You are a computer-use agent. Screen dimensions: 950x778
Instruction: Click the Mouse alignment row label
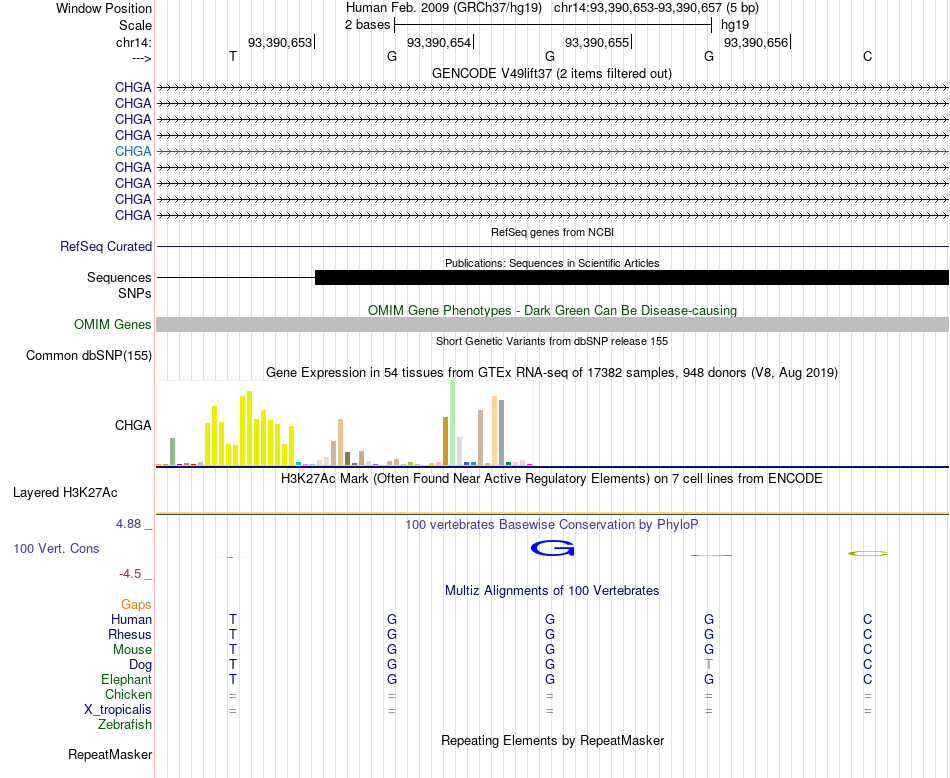(x=132, y=650)
